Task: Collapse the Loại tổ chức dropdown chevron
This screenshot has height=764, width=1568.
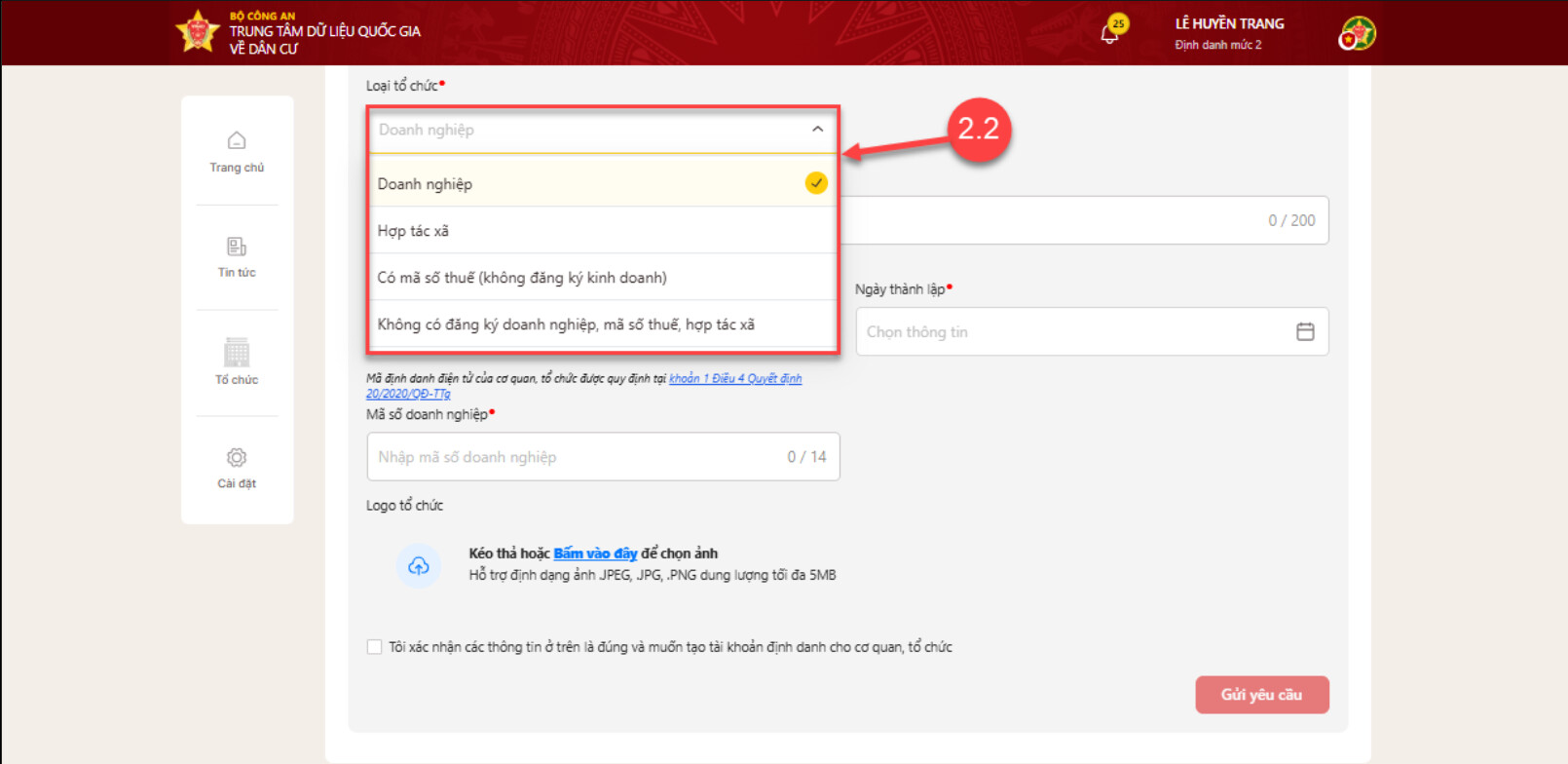Action: [x=817, y=130]
